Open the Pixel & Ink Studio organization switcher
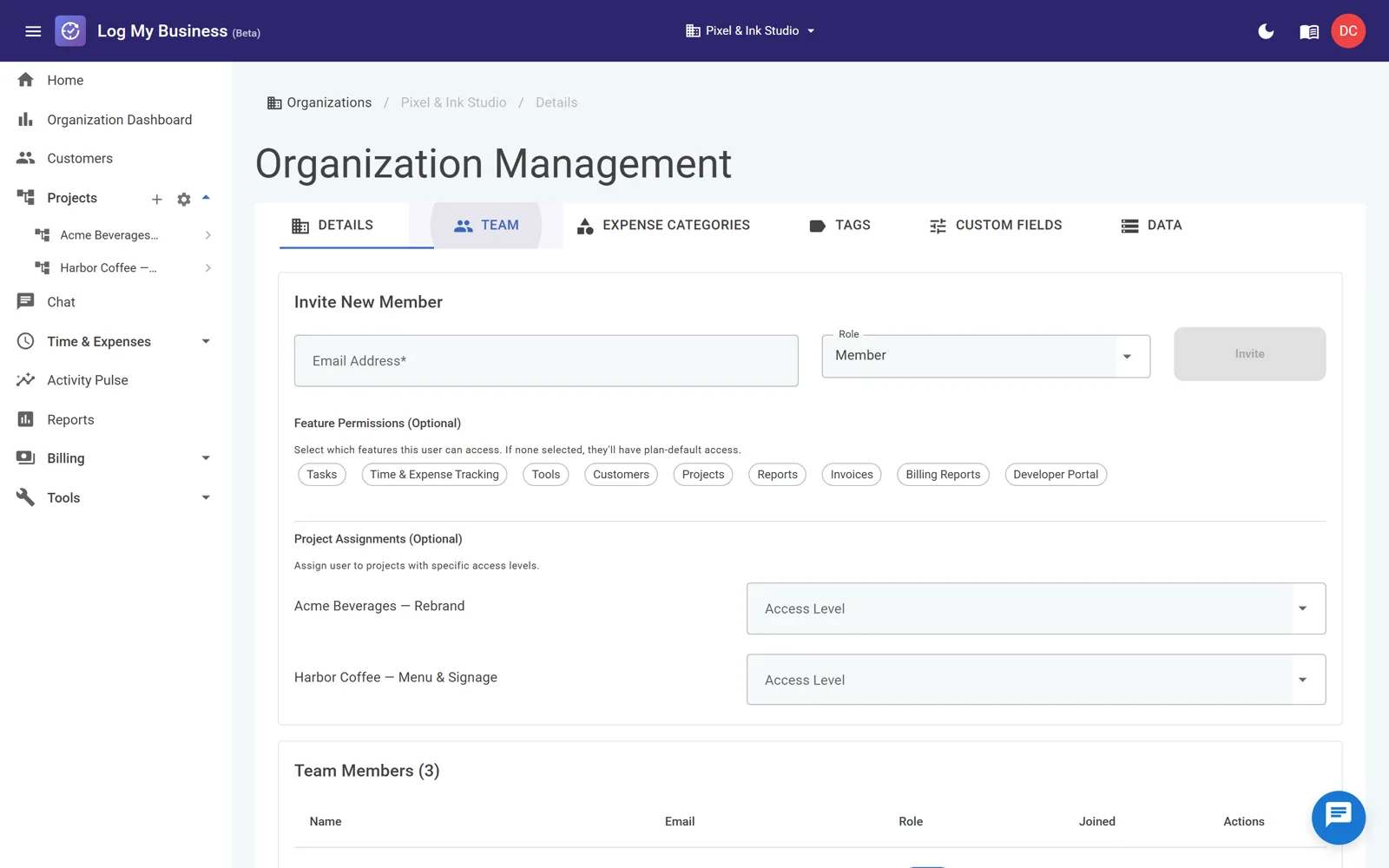The image size is (1389, 868). pos(751,31)
